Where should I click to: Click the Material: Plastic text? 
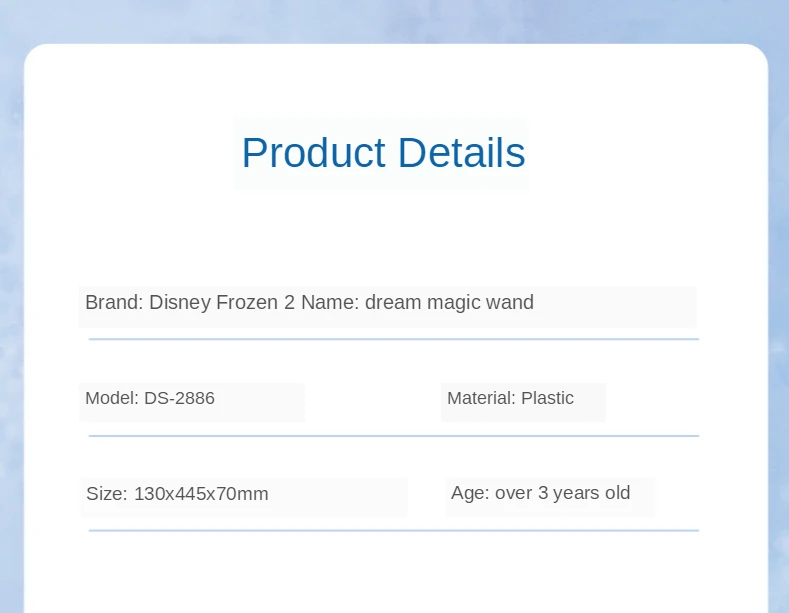[x=510, y=398]
